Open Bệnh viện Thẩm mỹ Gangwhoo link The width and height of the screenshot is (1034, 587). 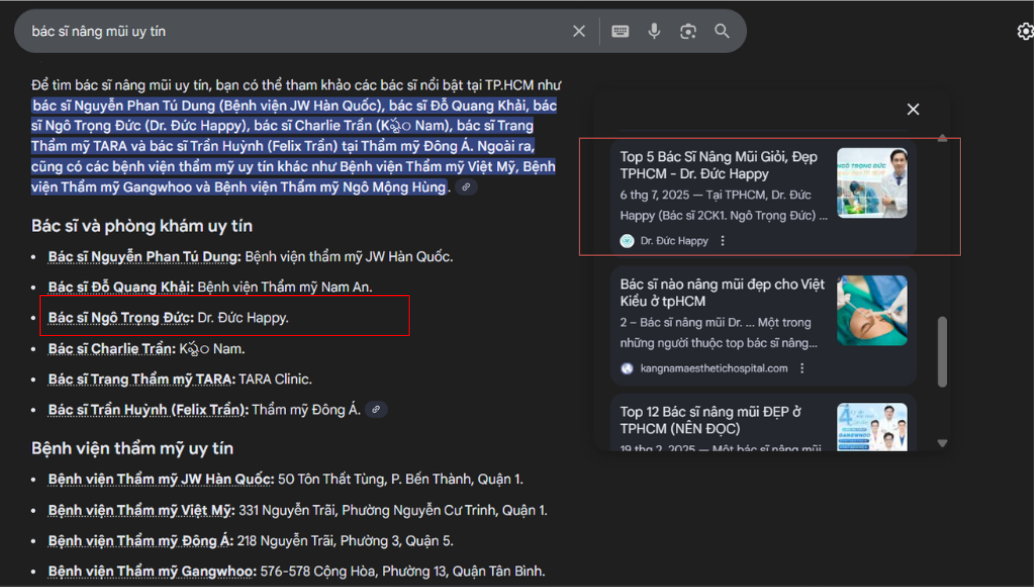pyautogui.click(x=152, y=571)
